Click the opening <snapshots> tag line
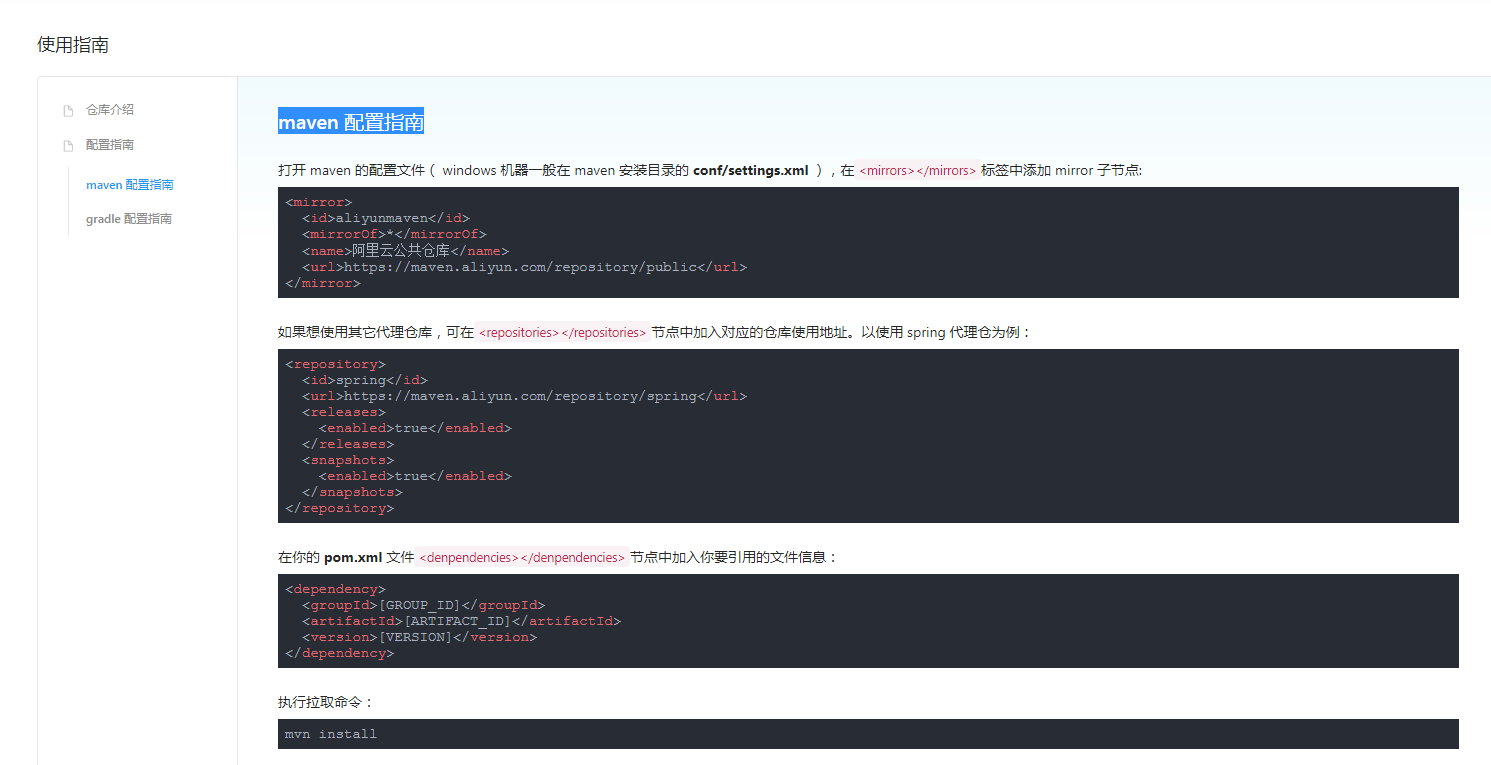 point(347,460)
